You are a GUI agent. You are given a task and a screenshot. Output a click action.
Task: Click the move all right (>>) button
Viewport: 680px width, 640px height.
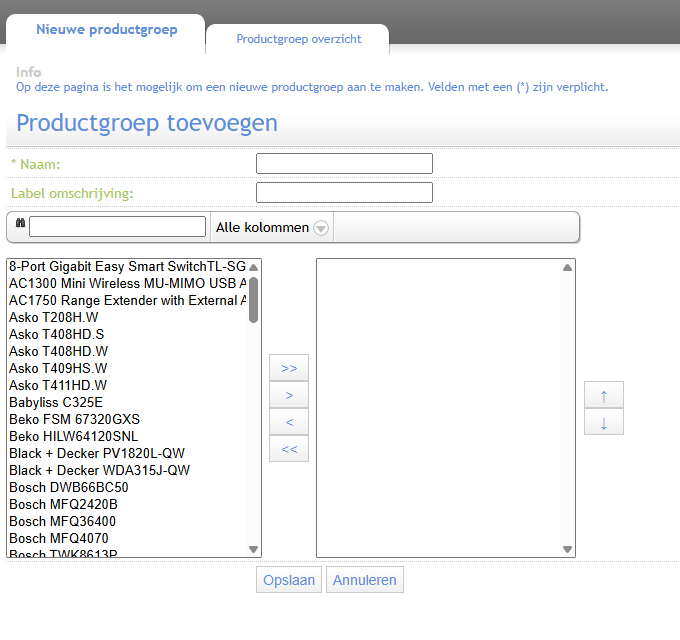coord(289,368)
